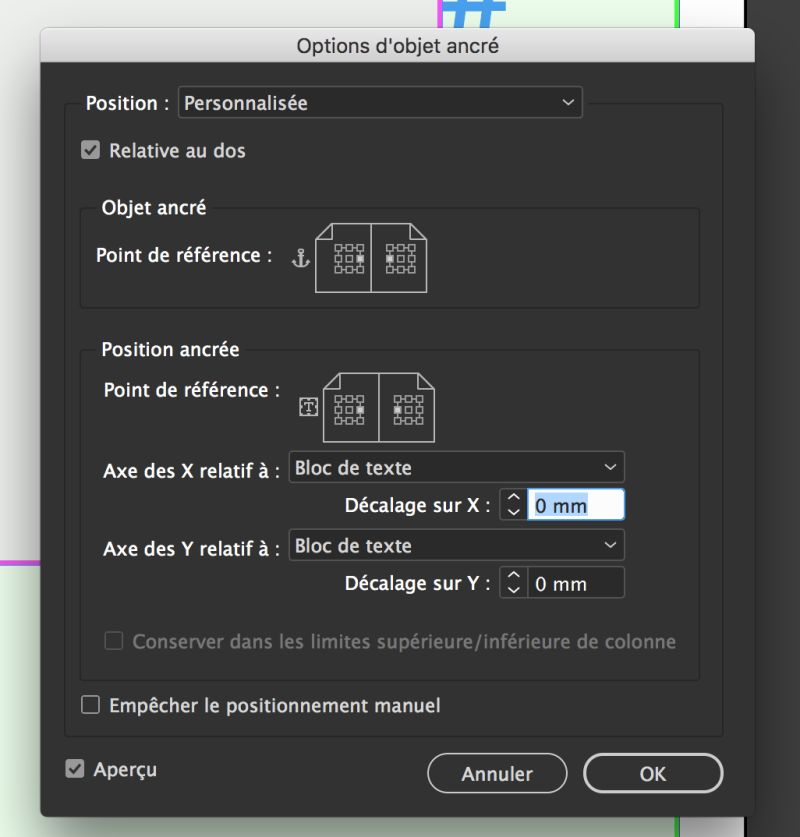Enable Empêcher le positionnement manuel

coord(89,705)
